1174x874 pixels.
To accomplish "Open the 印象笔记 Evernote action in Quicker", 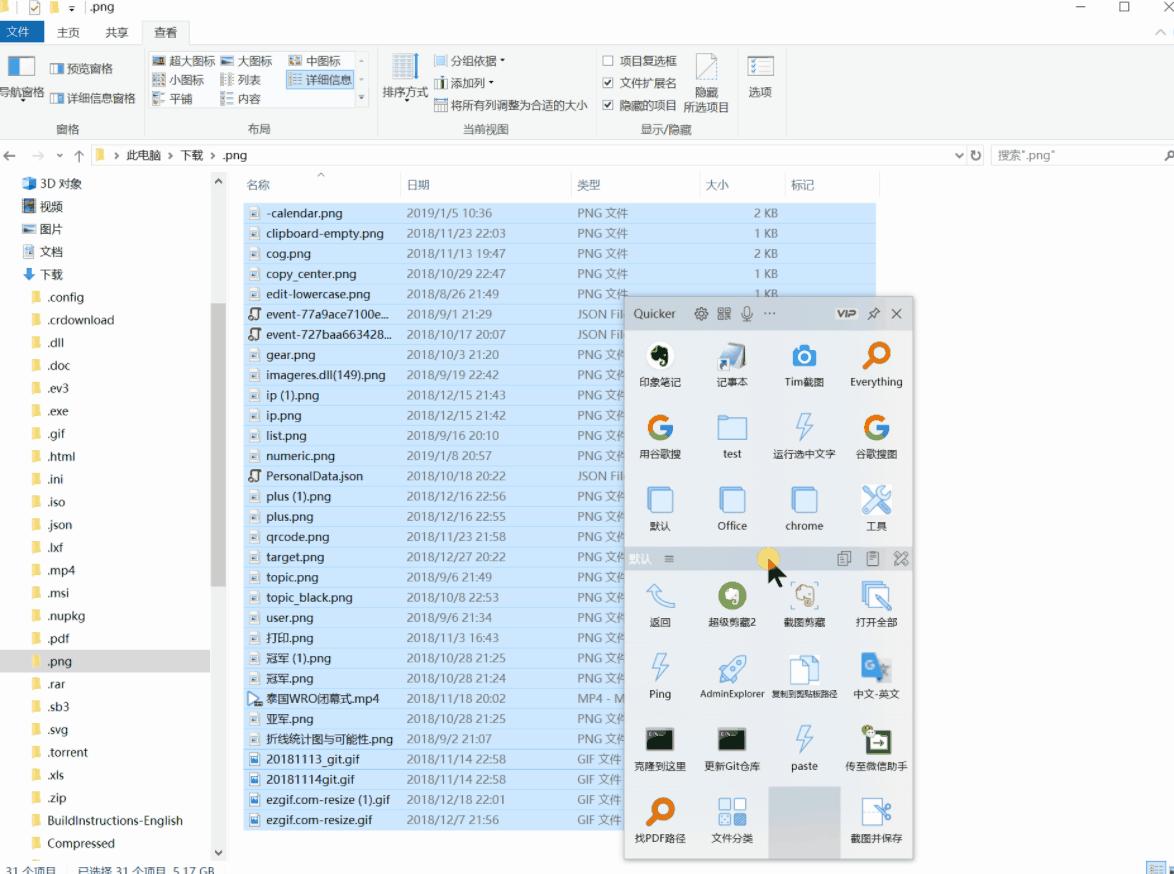I will (660, 364).
